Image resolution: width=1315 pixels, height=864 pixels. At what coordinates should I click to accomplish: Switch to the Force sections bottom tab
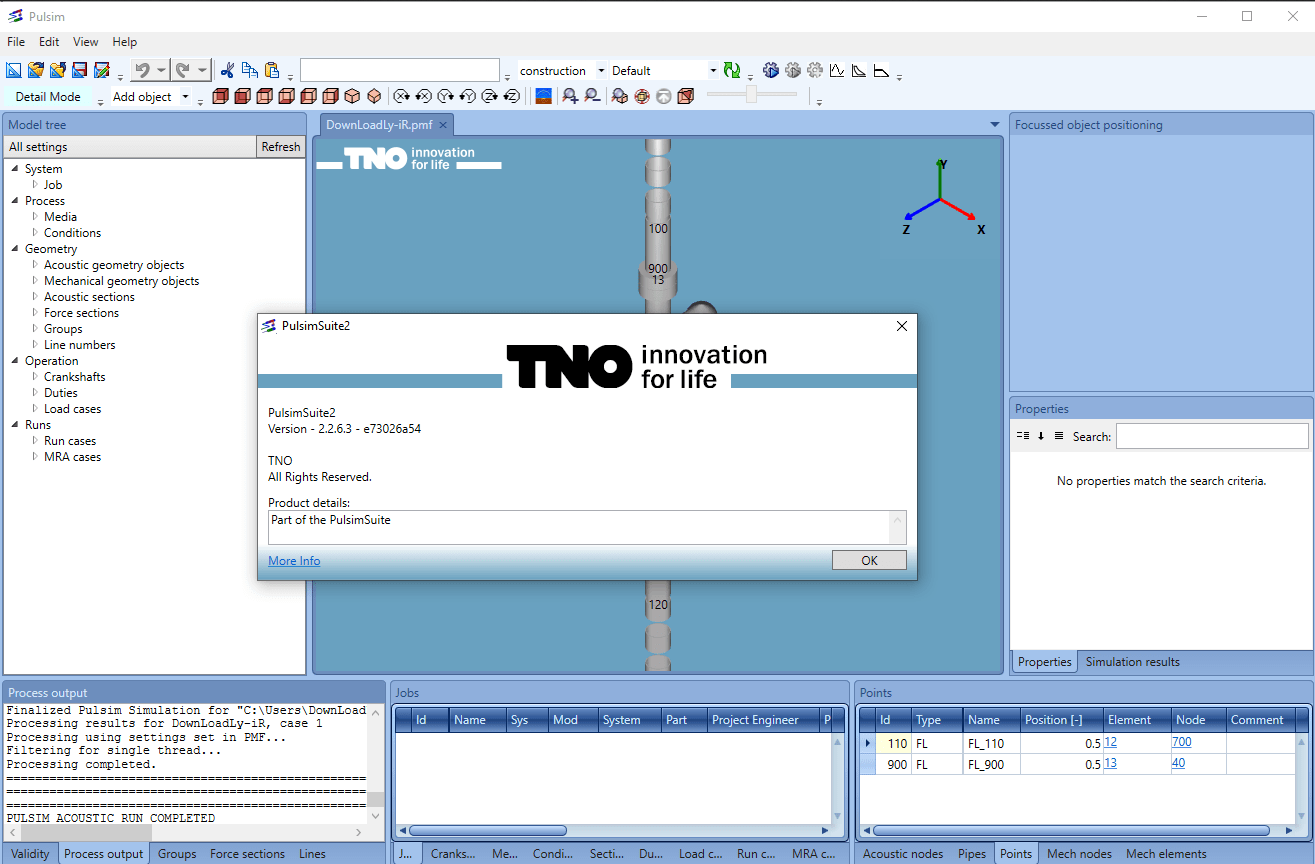coord(247,854)
